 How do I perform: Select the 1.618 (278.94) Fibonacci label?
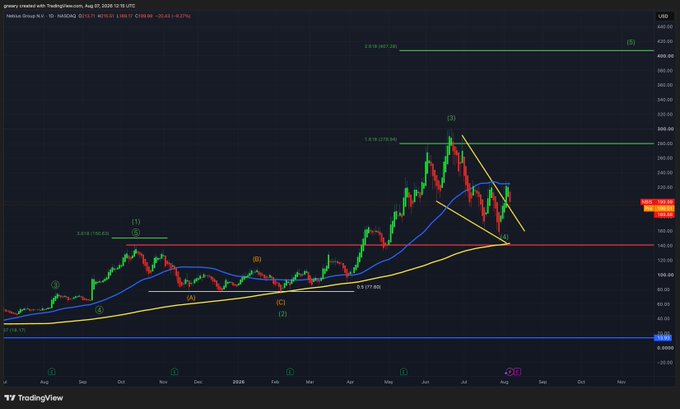pyautogui.click(x=381, y=140)
